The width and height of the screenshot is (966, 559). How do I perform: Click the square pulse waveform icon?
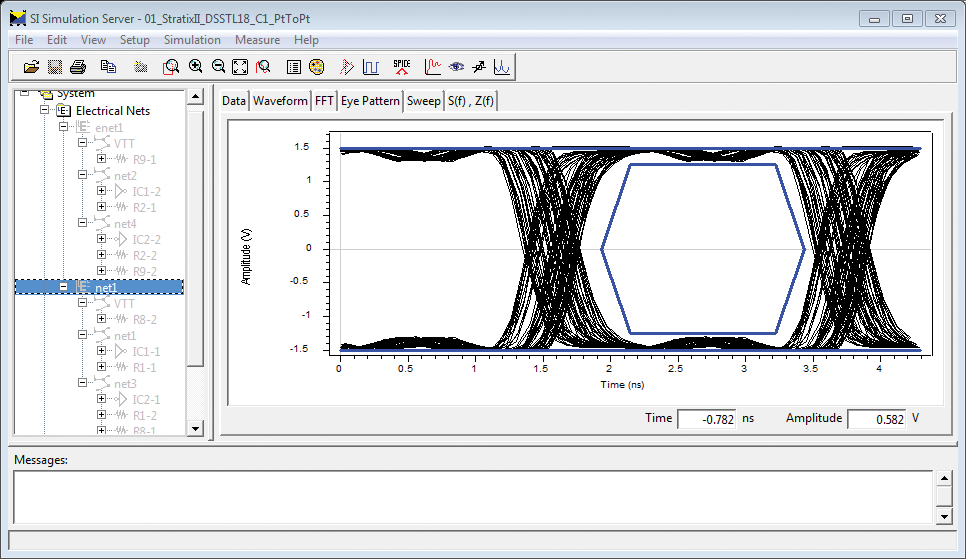tap(371, 67)
